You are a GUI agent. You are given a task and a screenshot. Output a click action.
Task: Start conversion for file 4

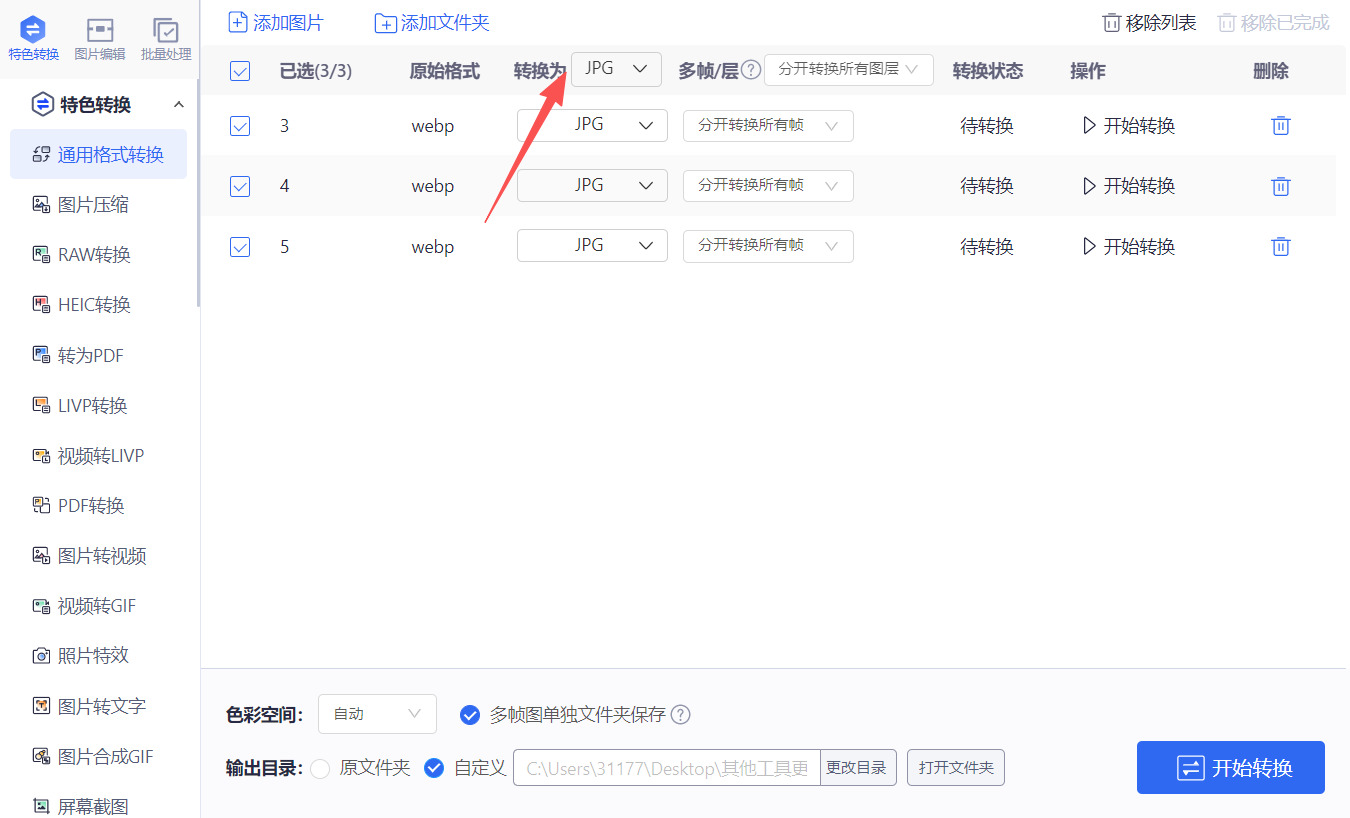click(x=1129, y=186)
